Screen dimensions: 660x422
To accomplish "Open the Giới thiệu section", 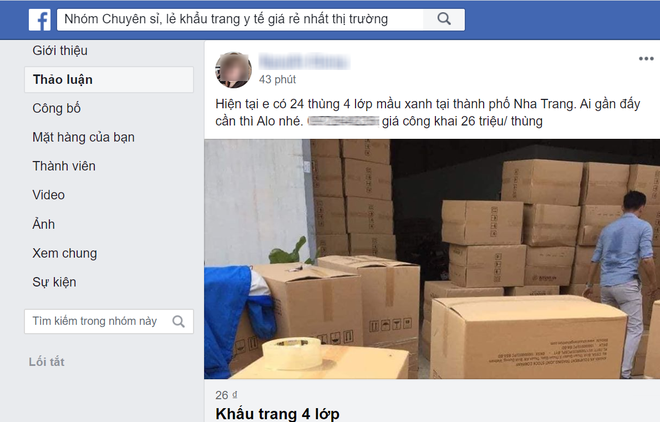I will 60,50.
